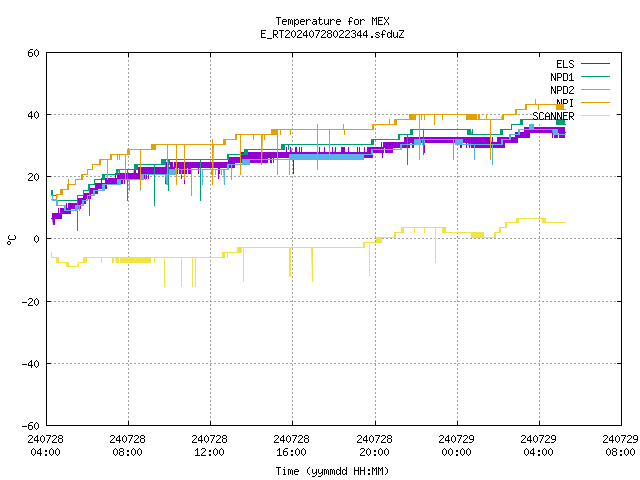Click the y-axis value 0

coord(37,239)
